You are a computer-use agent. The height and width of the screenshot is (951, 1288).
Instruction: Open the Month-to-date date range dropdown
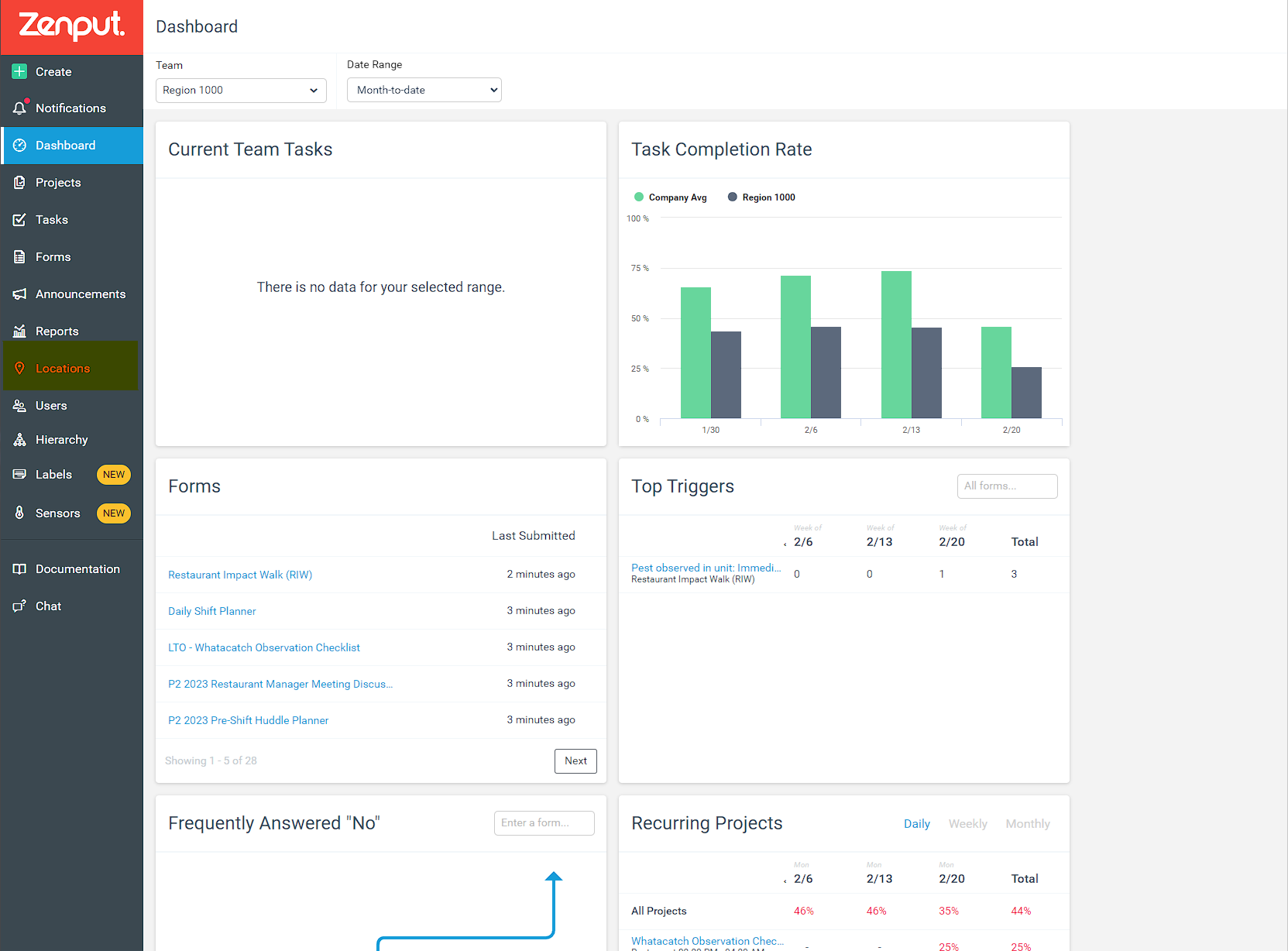pos(424,90)
